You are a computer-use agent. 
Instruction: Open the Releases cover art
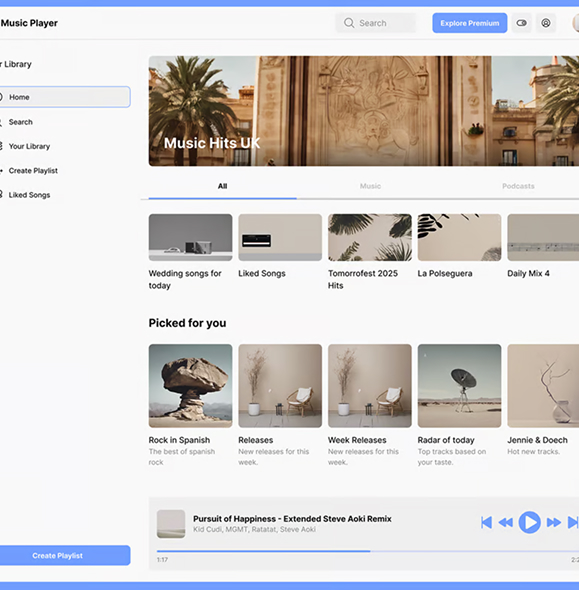[280, 386]
